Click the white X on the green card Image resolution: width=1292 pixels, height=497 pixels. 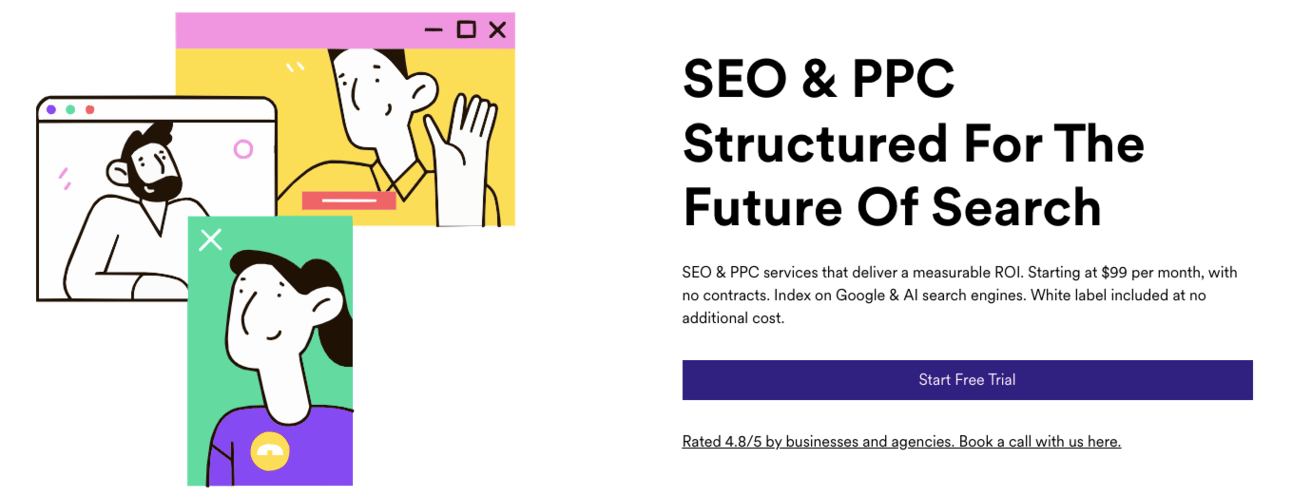(x=210, y=239)
